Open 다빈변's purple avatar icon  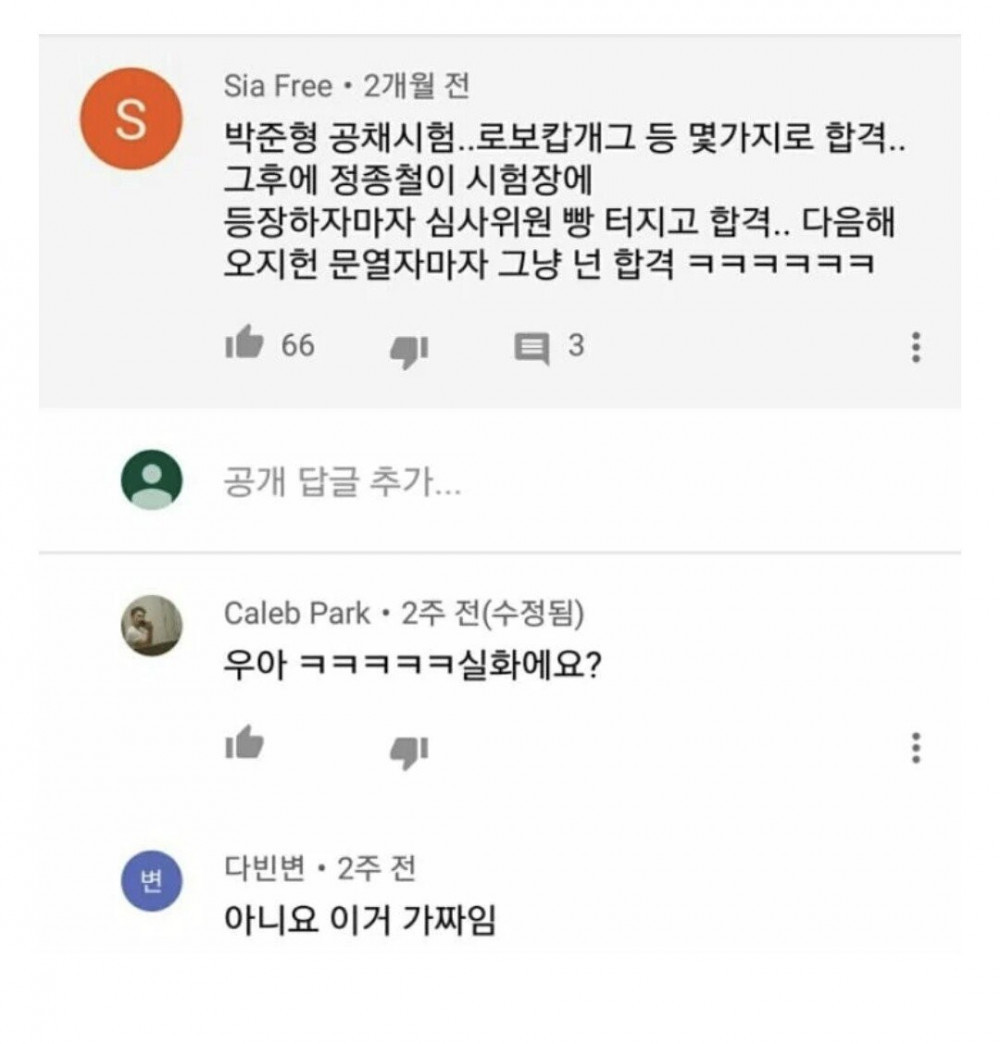coord(151,881)
